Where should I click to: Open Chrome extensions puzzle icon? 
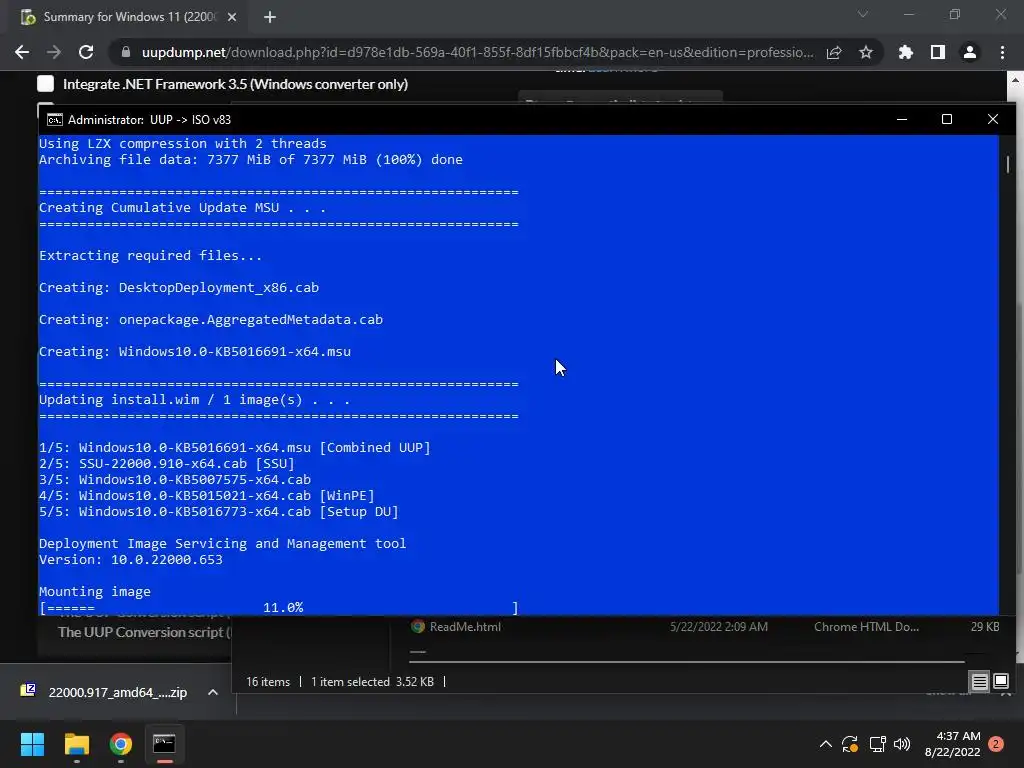906,52
